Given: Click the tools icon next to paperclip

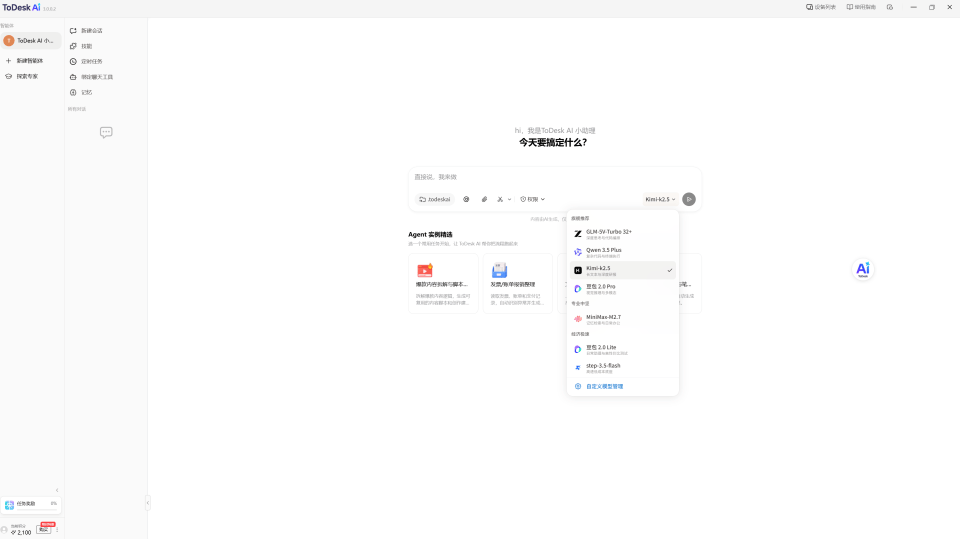Looking at the screenshot, I should coord(500,199).
